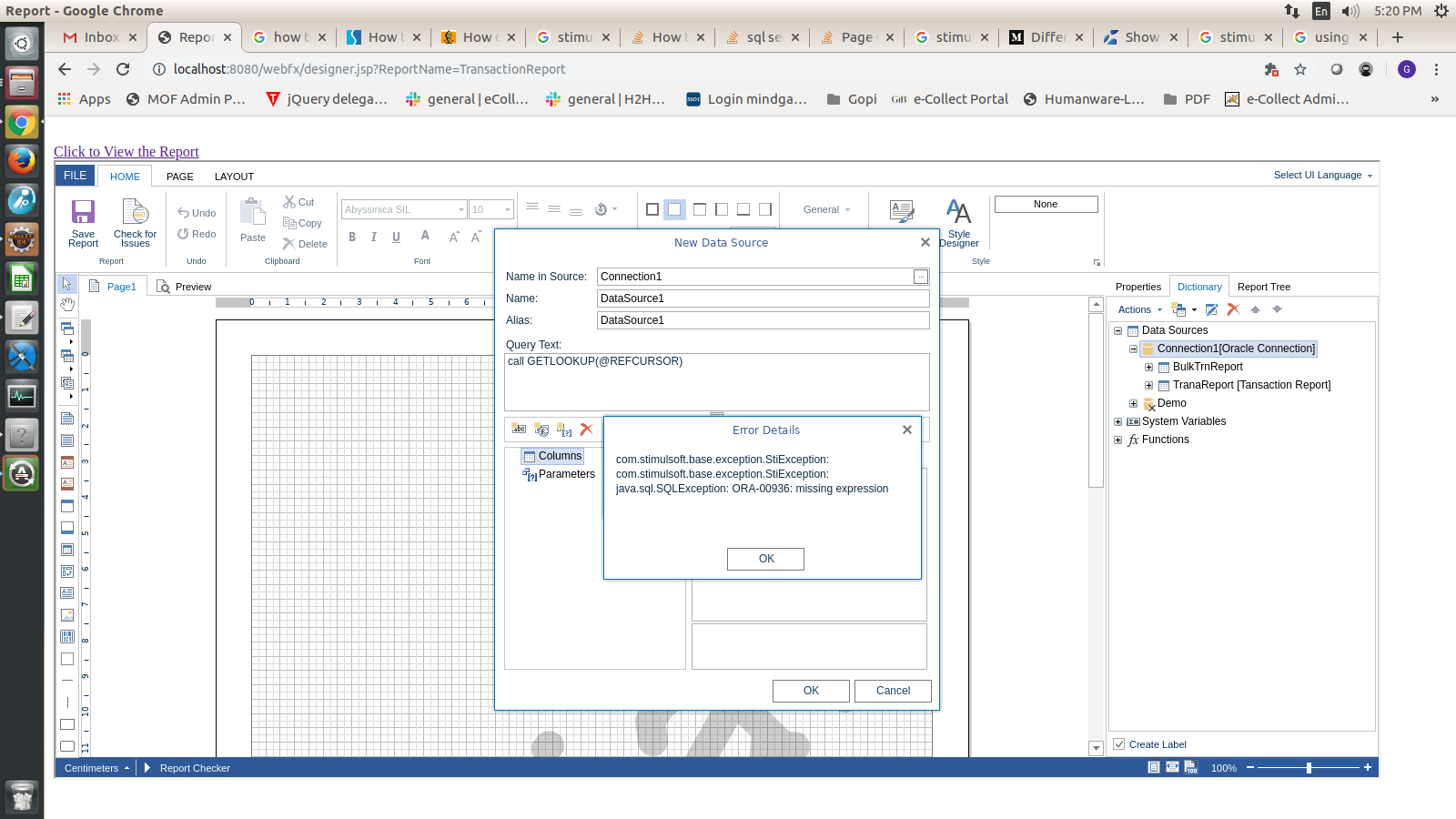Click the conditions text icon left of Style Designer
1456x819 pixels.
[902, 212]
